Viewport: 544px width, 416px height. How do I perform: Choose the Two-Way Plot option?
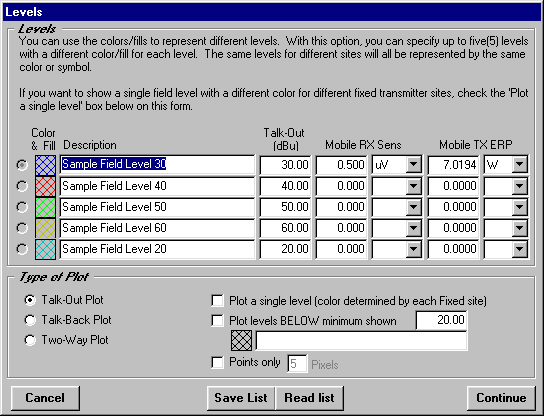point(30,340)
